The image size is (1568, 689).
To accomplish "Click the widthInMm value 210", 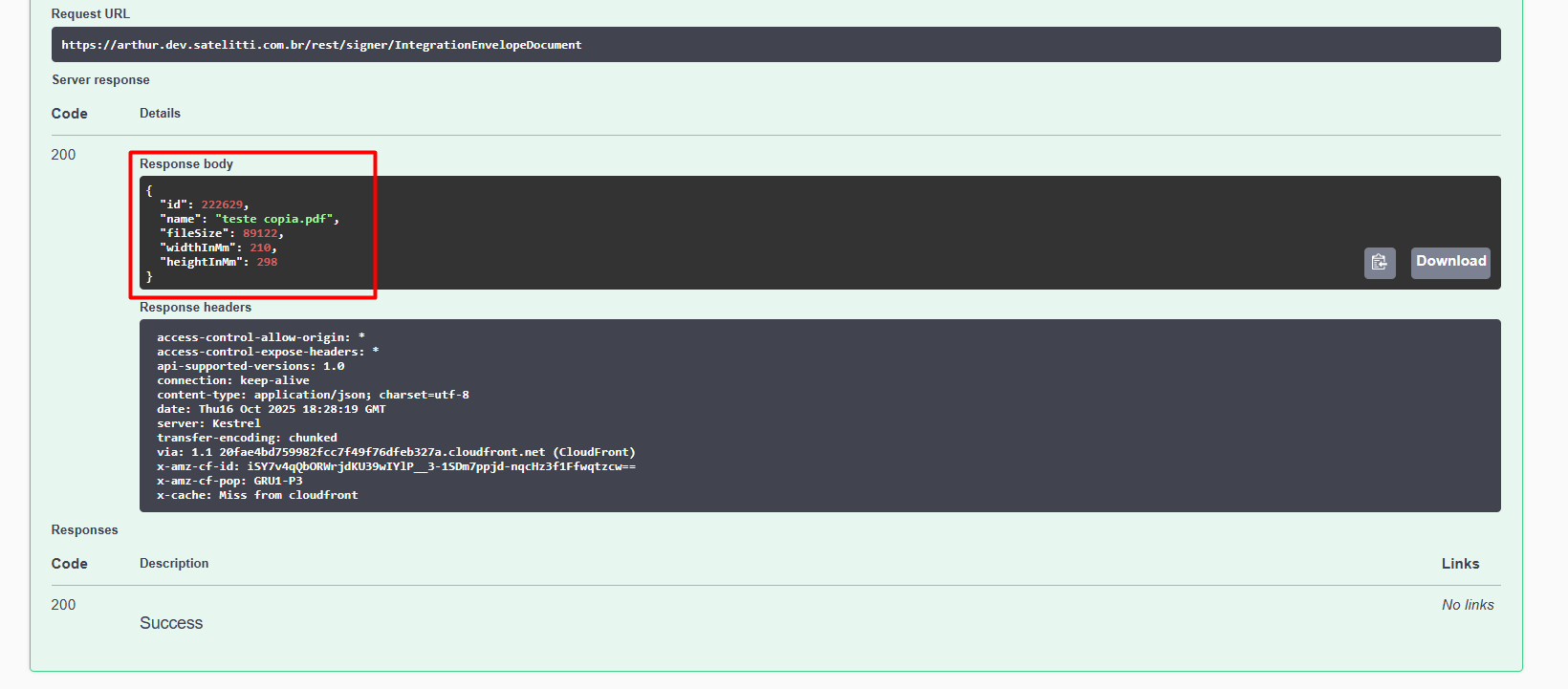I will (x=260, y=248).
